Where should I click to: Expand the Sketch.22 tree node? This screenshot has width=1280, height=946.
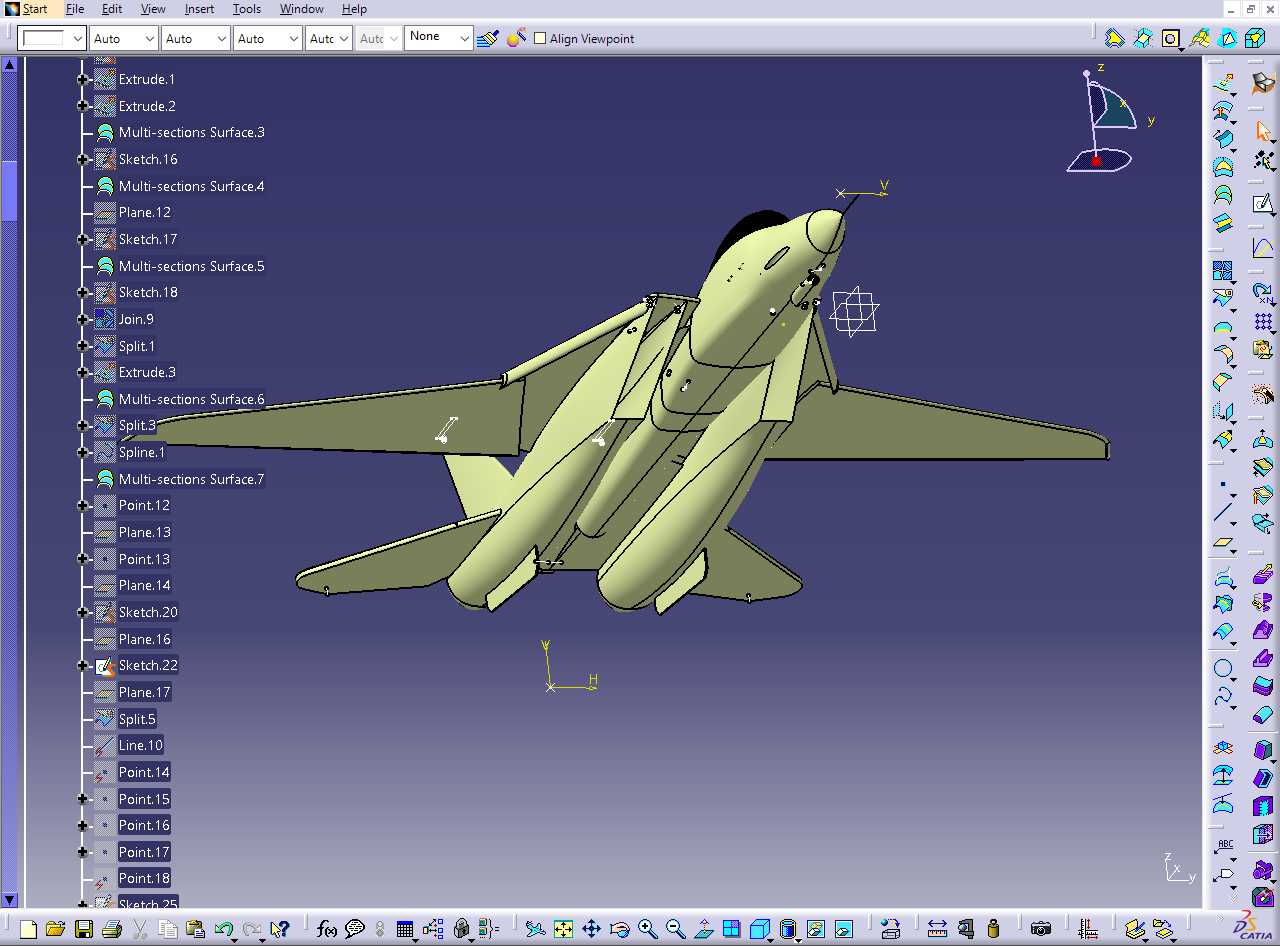click(83, 665)
